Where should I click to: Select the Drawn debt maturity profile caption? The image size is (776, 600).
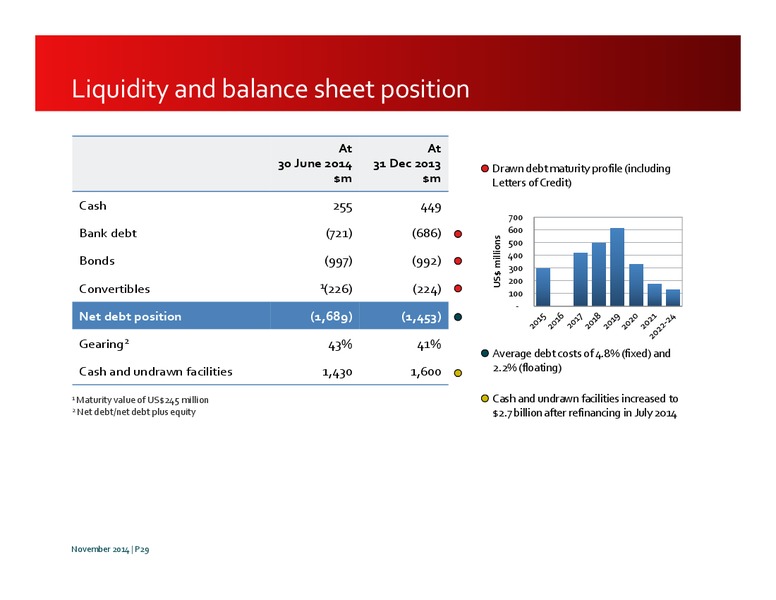point(581,175)
